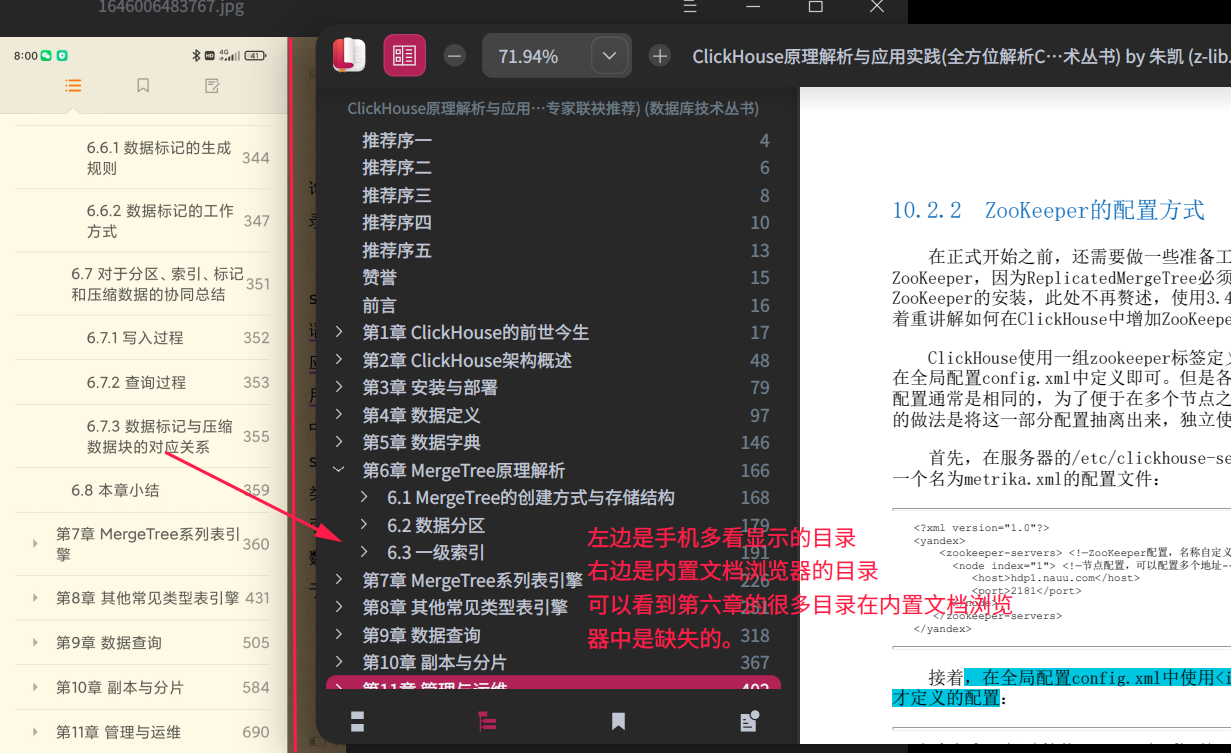
Task: Click the outline header ClickHouse原理解析与应用 book title
Action: (553, 108)
